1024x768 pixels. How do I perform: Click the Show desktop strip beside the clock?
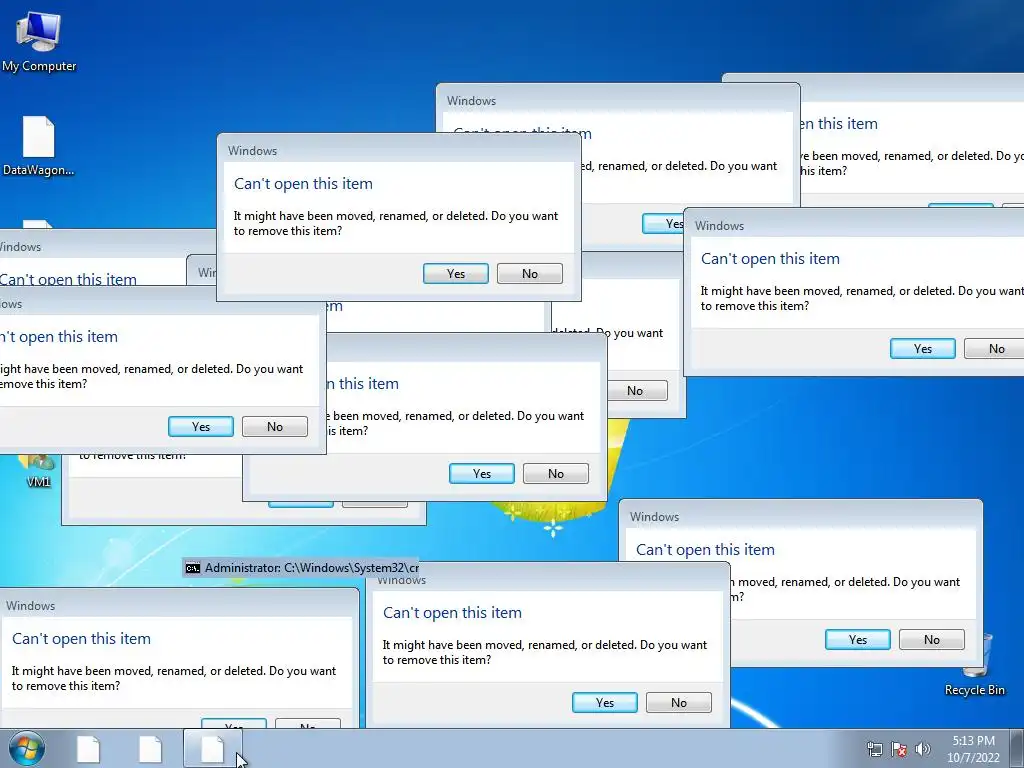[x=1018, y=748]
